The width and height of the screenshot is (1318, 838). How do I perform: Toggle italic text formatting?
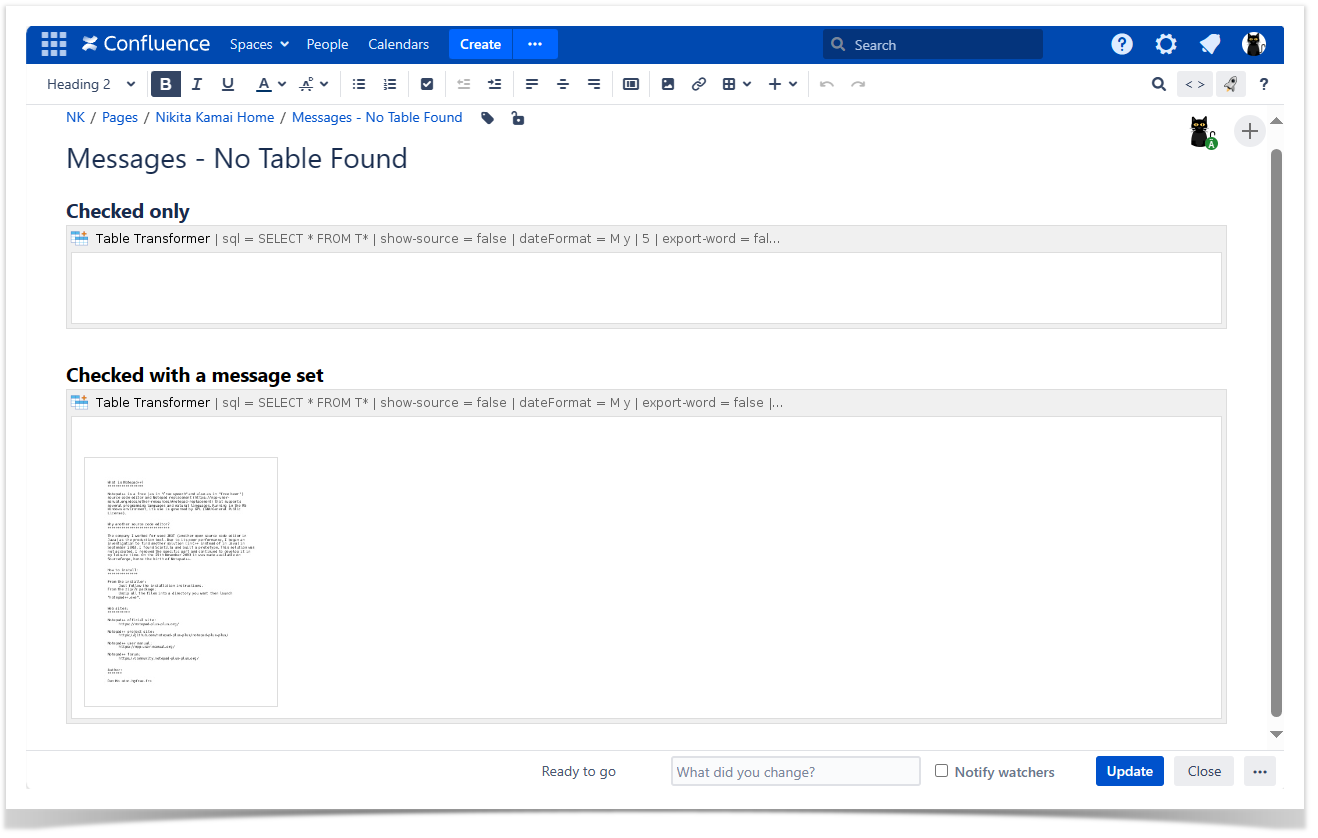coord(197,84)
